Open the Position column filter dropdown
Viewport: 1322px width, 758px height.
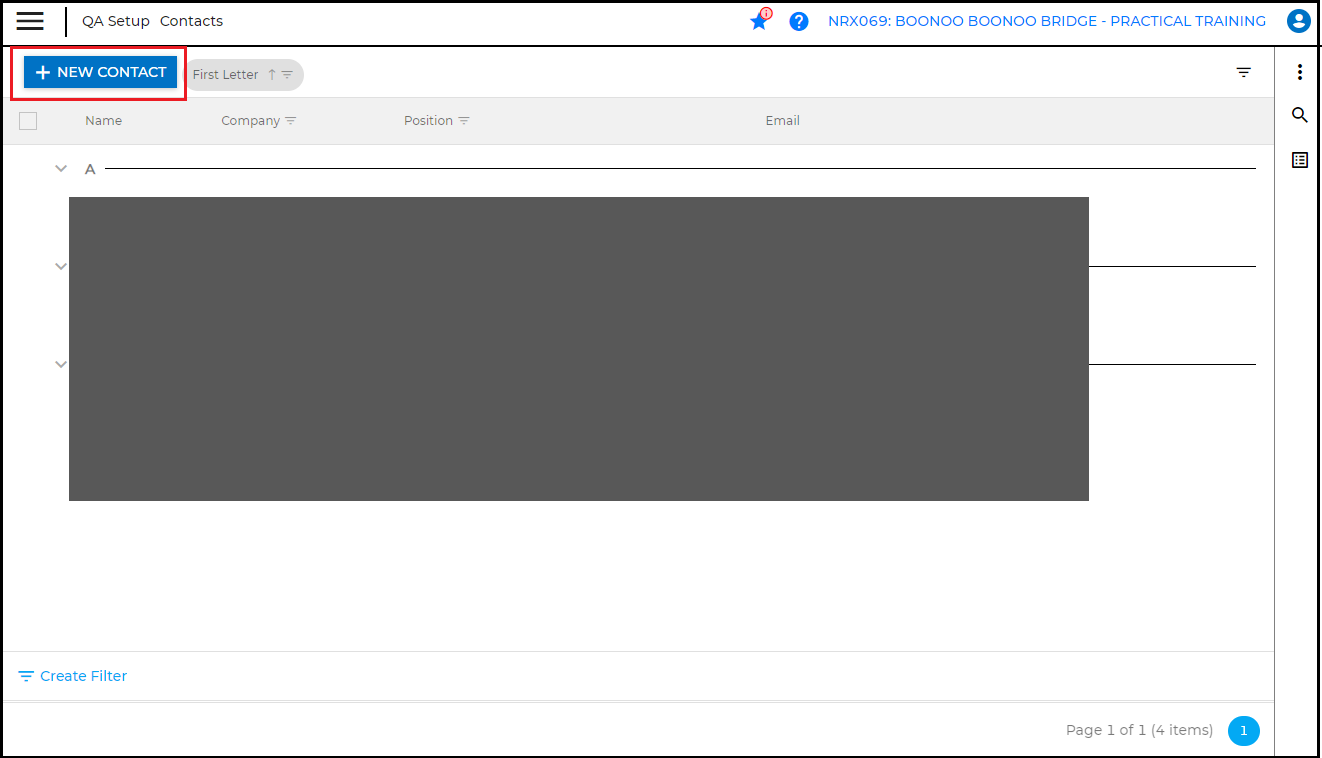[x=465, y=120]
